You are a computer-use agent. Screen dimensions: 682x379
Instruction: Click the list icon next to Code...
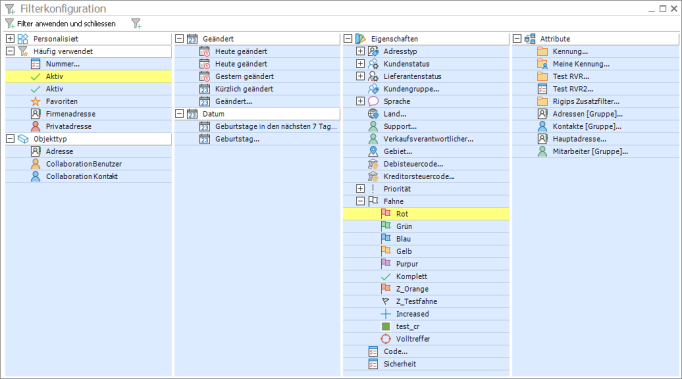pyautogui.click(x=373, y=352)
